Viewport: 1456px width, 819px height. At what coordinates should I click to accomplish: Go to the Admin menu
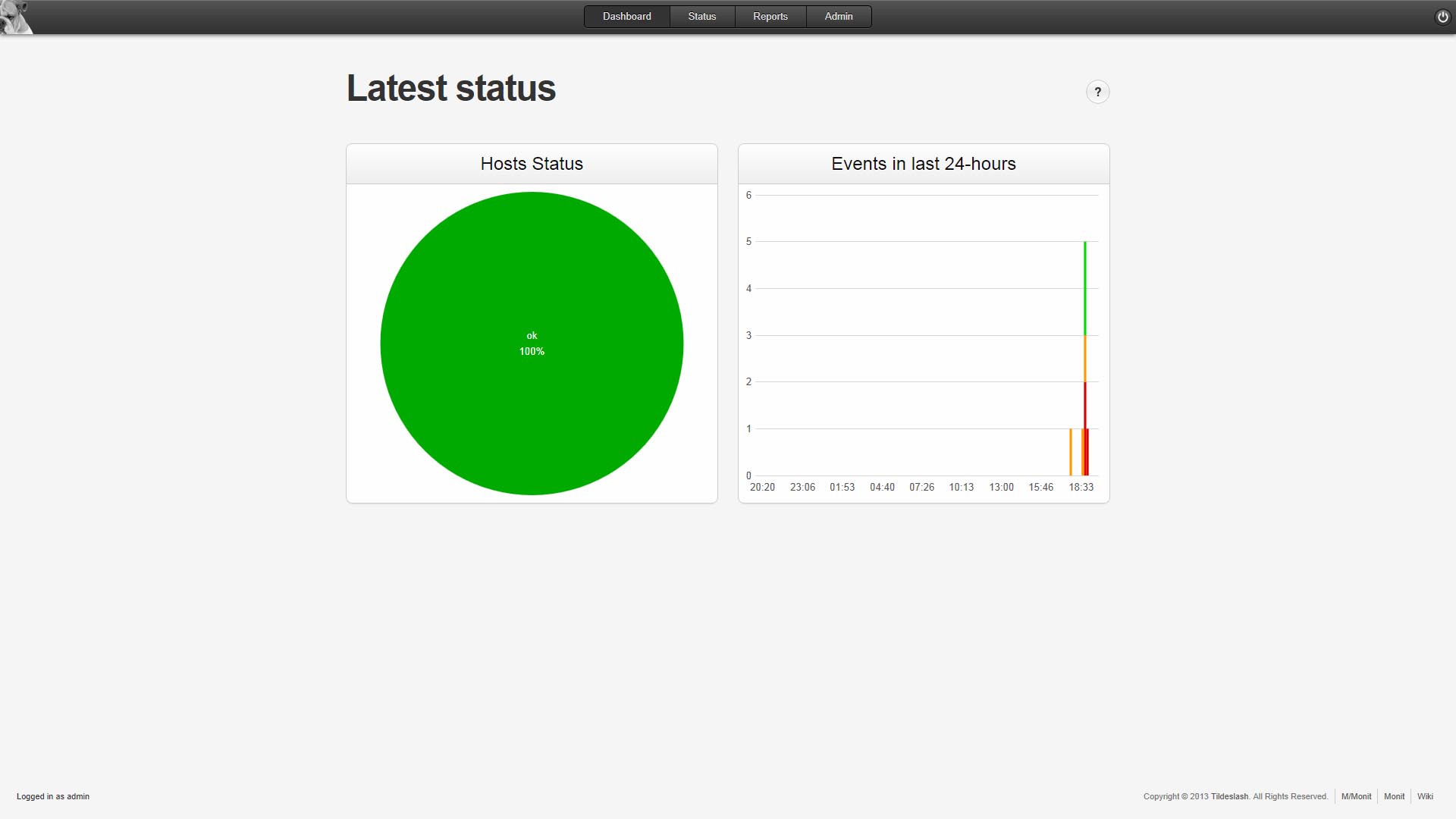click(x=838, y=17)
